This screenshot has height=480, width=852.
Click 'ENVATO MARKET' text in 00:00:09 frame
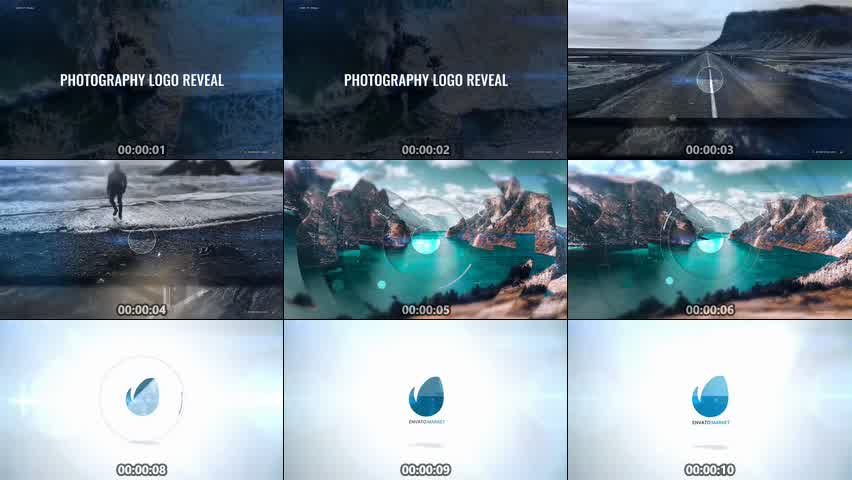[x=427, y=422]
